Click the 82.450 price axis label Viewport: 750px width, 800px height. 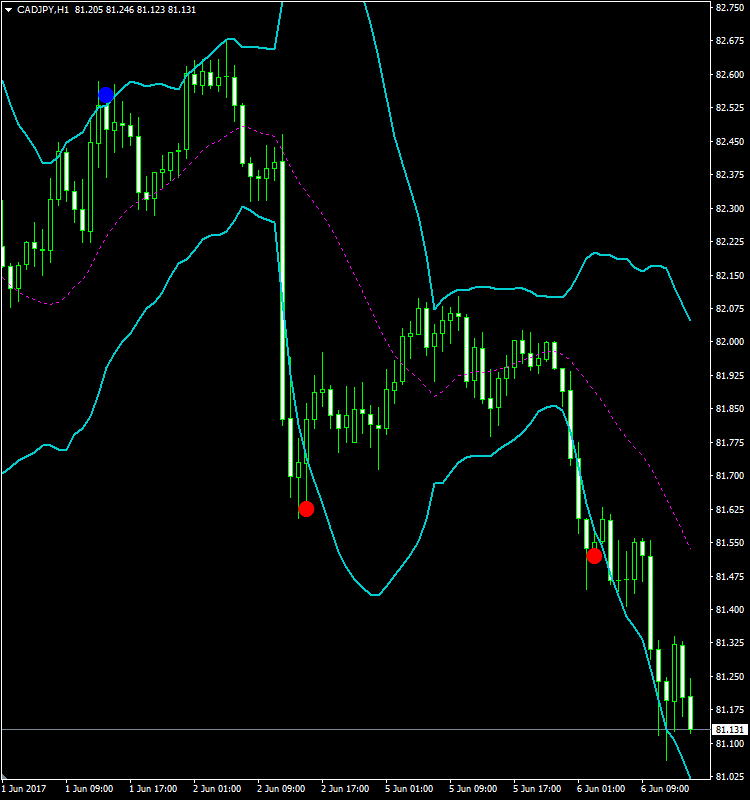click(x=730, y=141)
